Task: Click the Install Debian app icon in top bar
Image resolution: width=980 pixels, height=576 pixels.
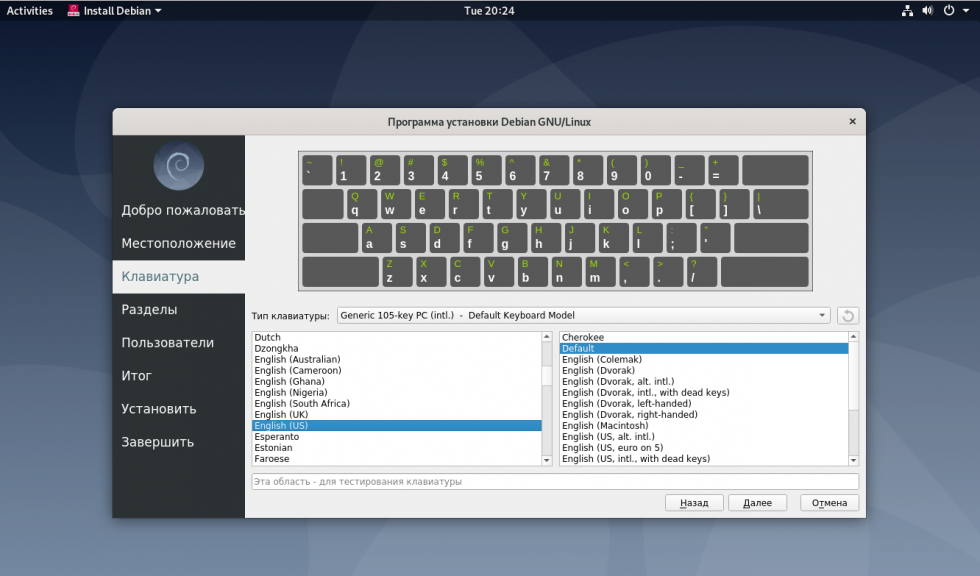Action: (75, 11)
